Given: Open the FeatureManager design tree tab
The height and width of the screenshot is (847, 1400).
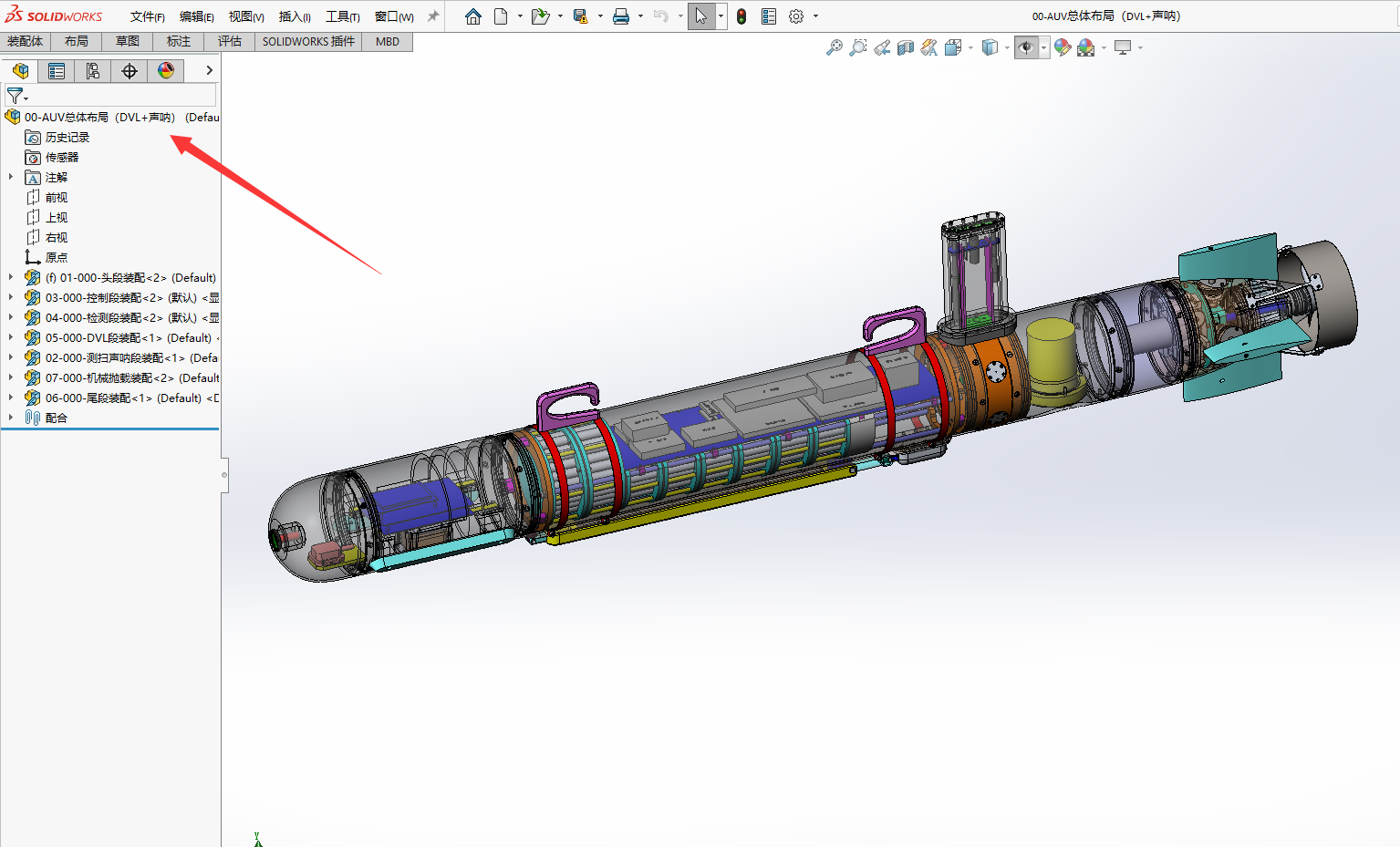Looking at the screenshot, I should coord(20,71).
